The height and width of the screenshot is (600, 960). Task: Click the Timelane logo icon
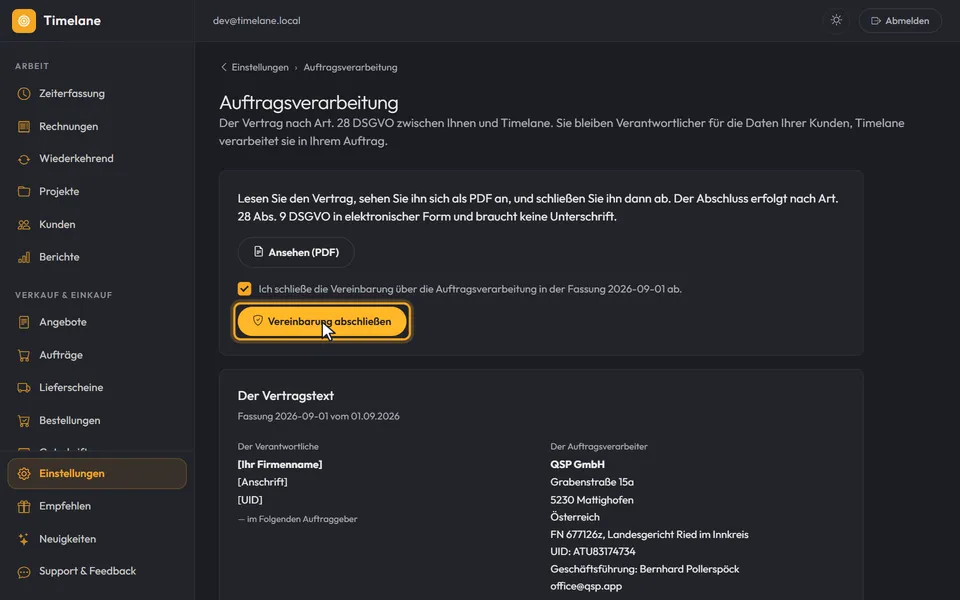[24, 21]
